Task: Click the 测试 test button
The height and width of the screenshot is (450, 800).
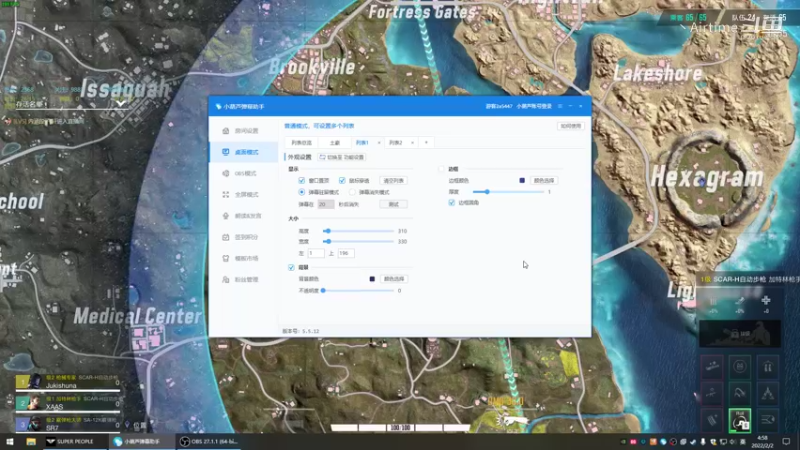Action: pos(393,204)
